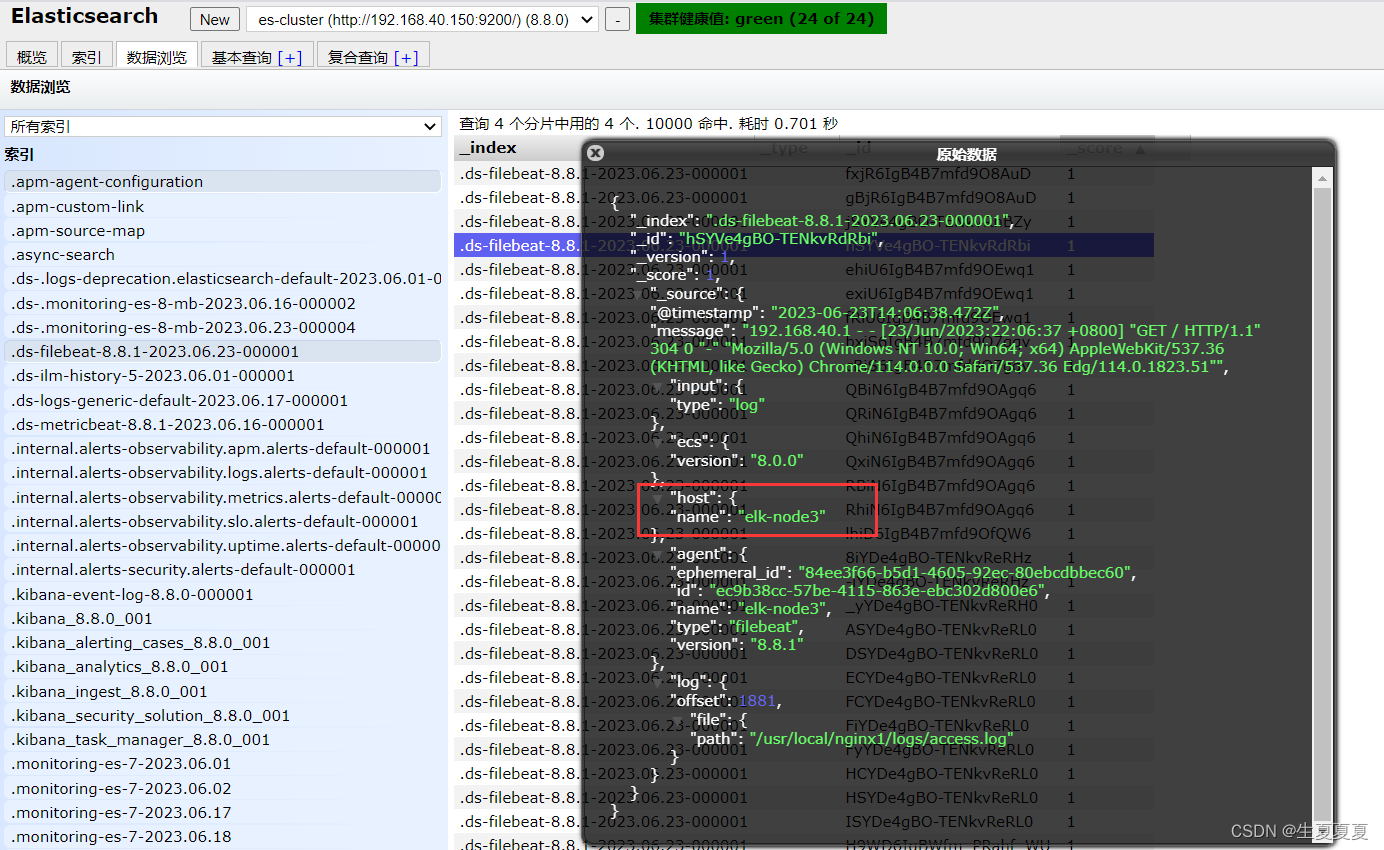Click the "filebeat" agent type value
The height and width of the screenshot is (850, 1384).
point(764,627)
